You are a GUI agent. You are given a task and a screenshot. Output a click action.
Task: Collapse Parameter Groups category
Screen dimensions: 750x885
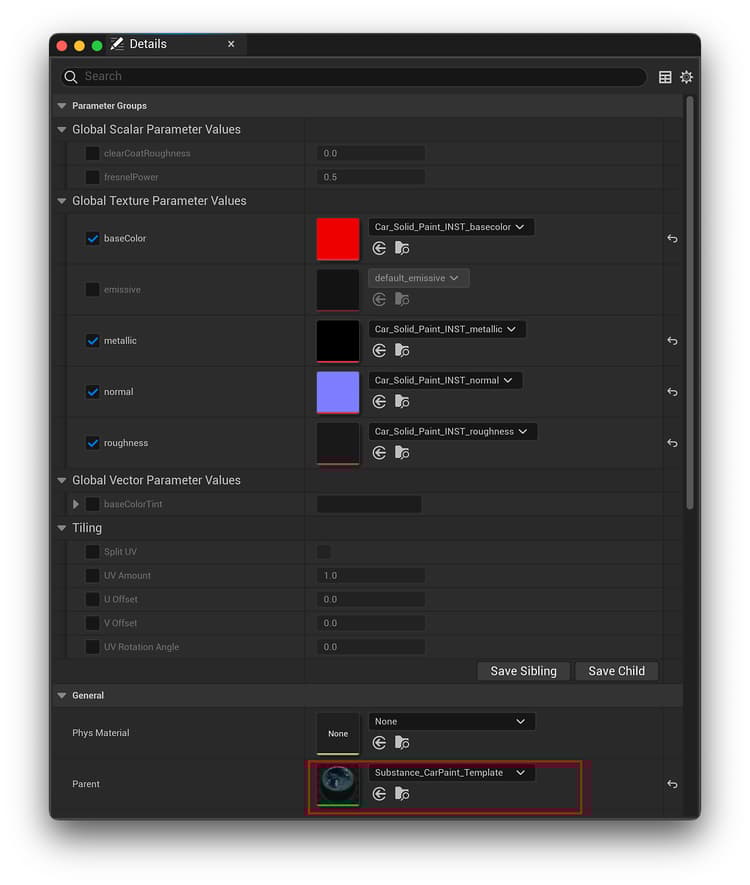(62, 106)
